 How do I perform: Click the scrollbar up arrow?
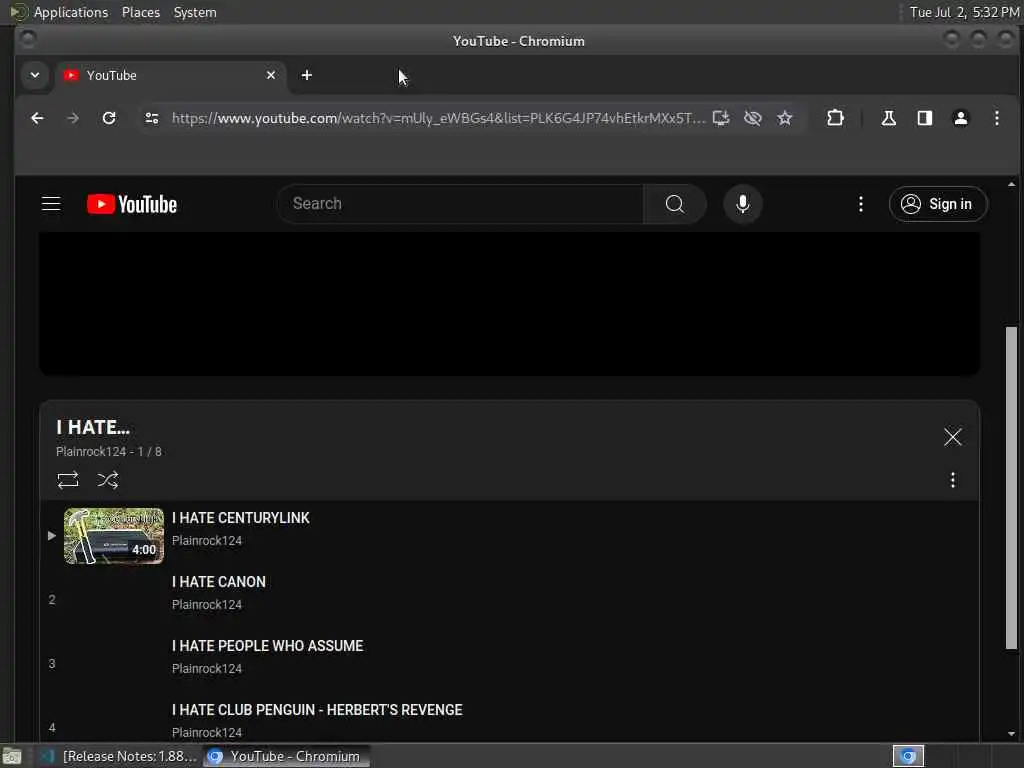click(1011, 184)
